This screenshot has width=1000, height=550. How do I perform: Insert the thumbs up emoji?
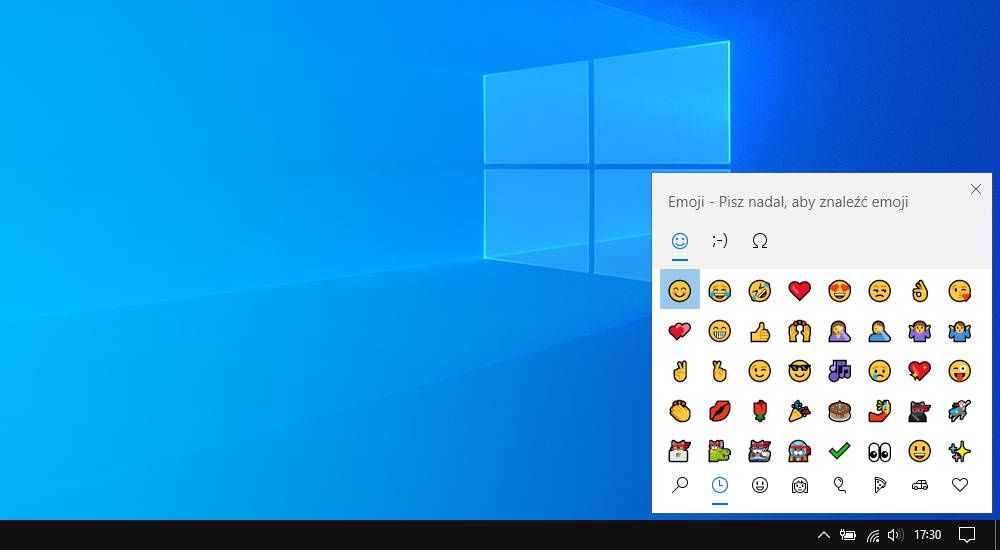coord(760,331)
